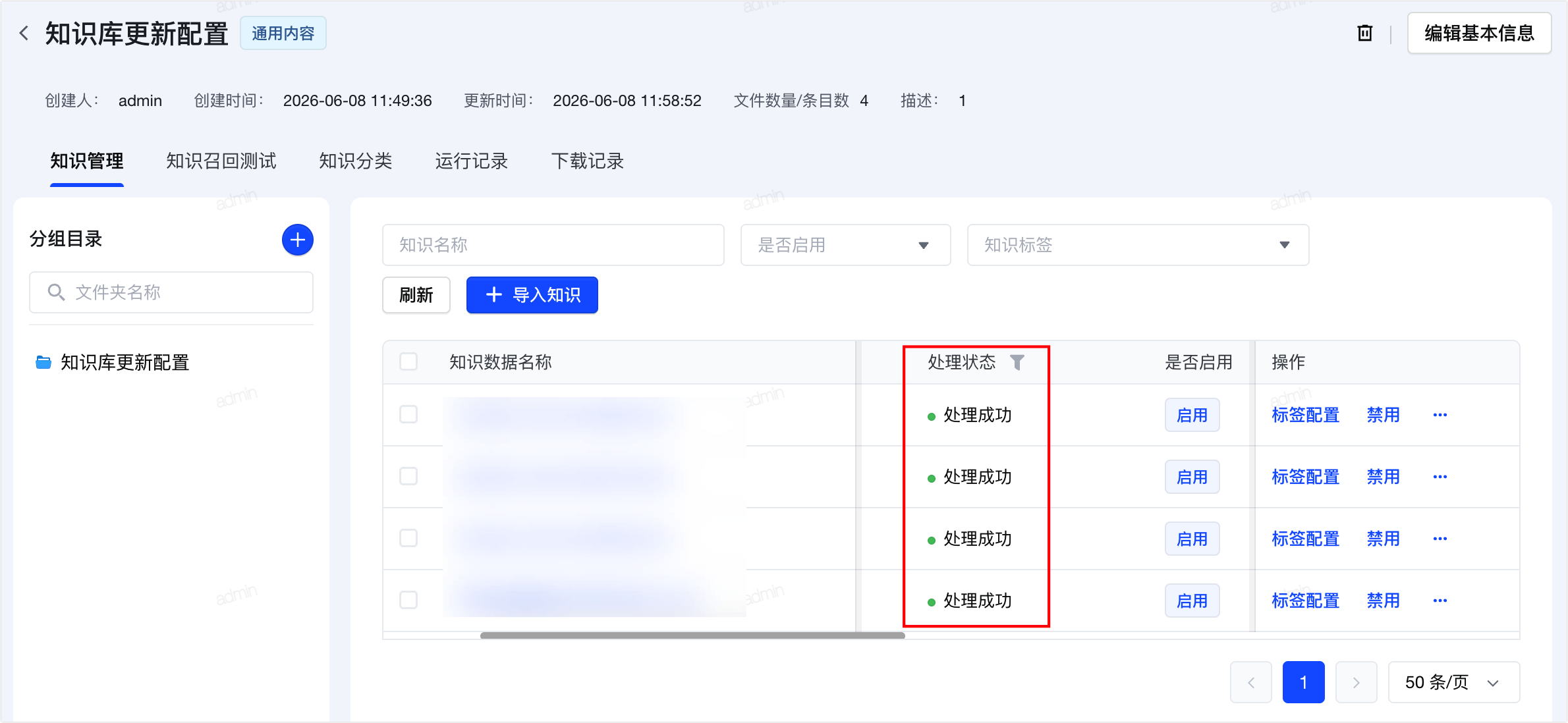Click the horizontal table scrollbar
The image size is (1568, 723).
(692, 635)
